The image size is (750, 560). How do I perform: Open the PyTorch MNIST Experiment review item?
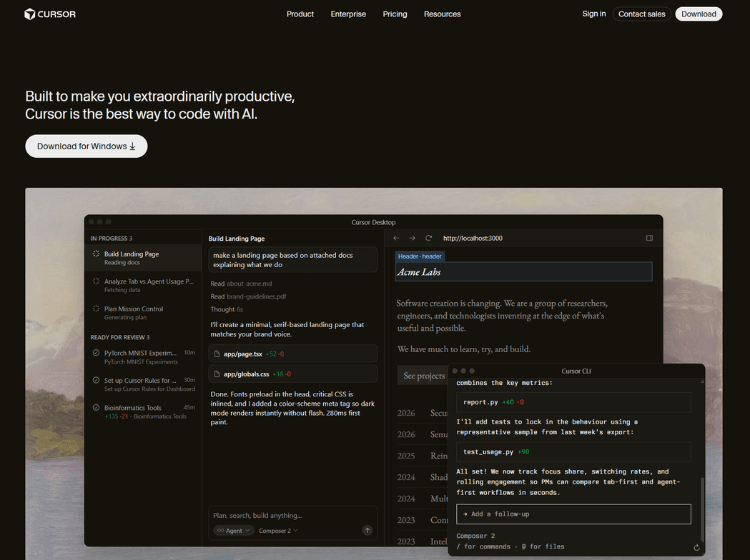click(x=143, y=357)
